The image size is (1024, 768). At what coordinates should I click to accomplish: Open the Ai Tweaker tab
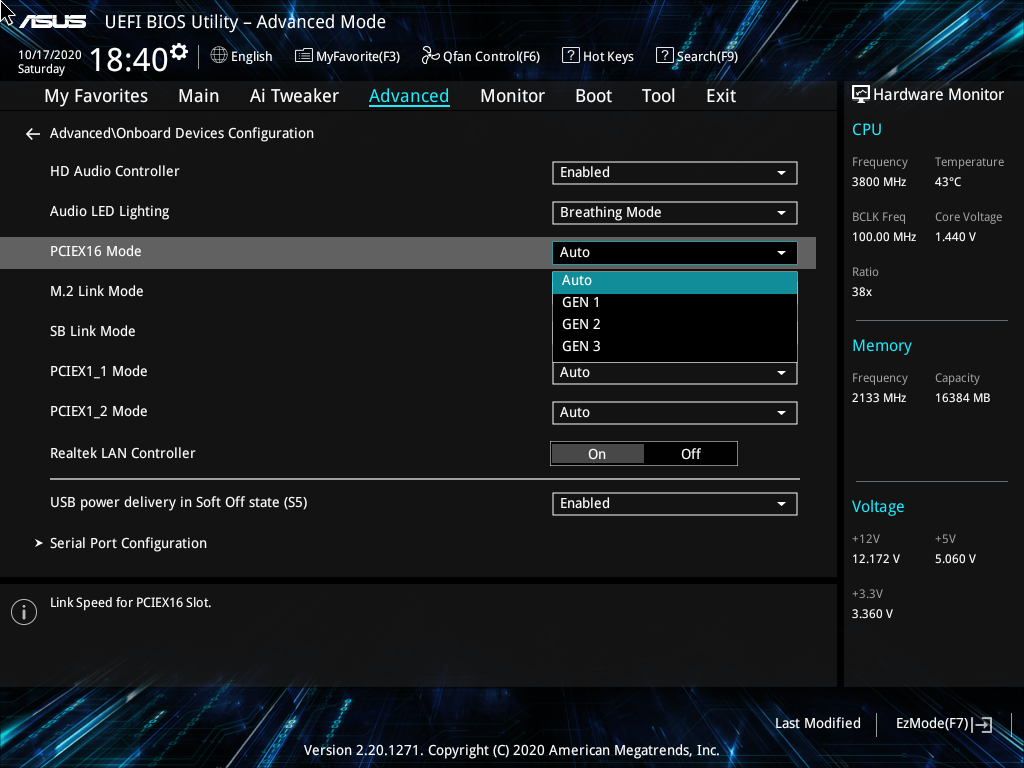point(294,96)
